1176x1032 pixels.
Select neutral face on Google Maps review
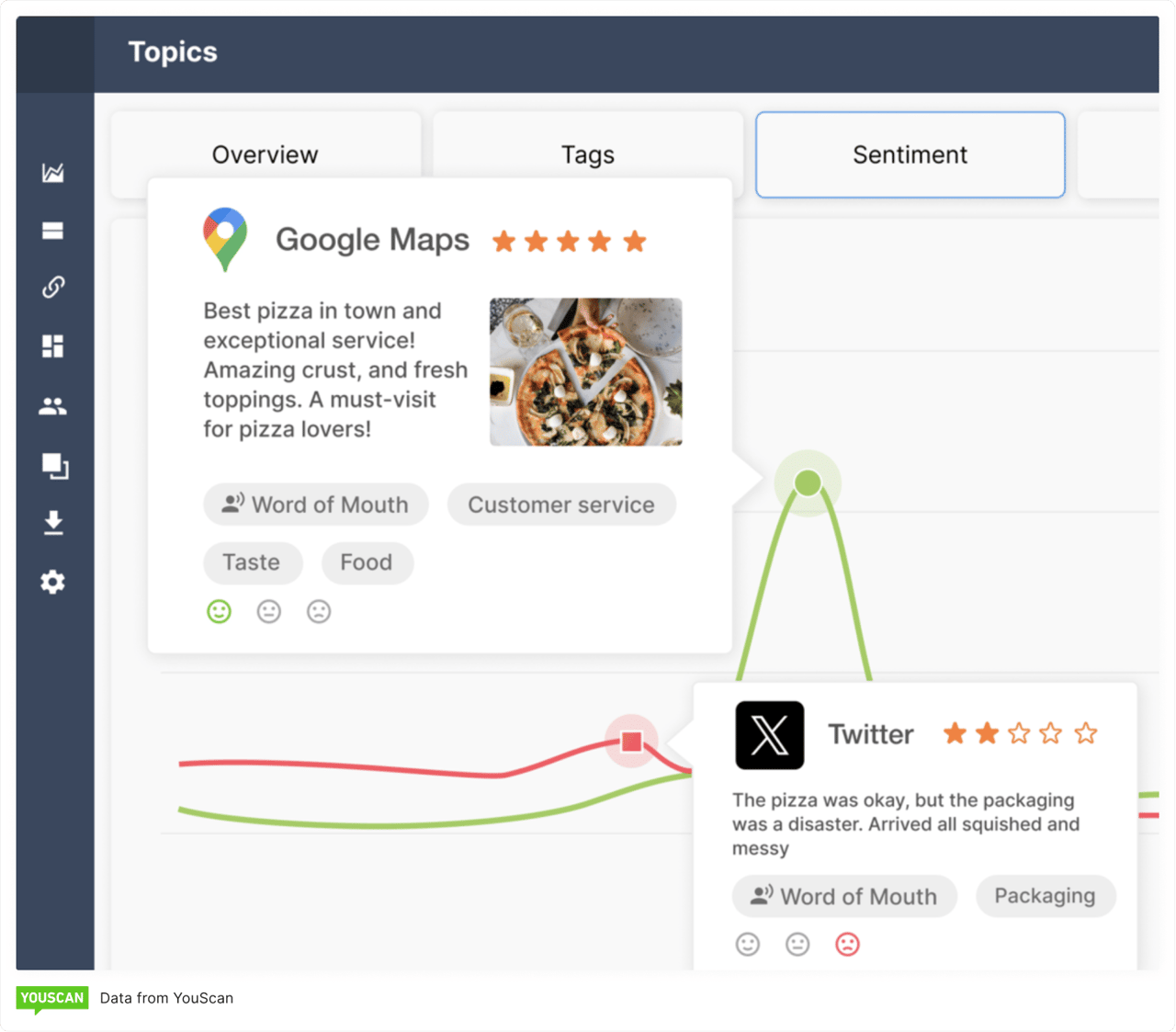[x=269, y=611]
